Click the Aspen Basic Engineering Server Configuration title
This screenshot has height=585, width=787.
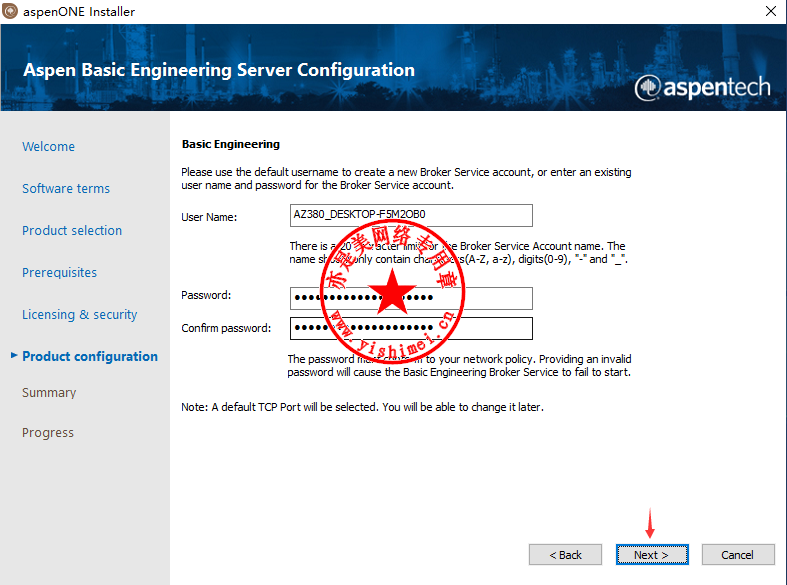[x=219, y=70]
